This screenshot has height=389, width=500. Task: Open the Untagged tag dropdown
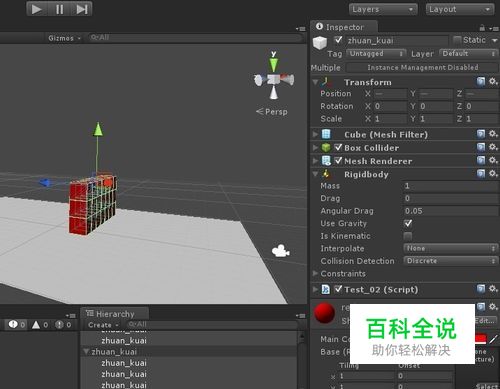(x=376, y=54)
